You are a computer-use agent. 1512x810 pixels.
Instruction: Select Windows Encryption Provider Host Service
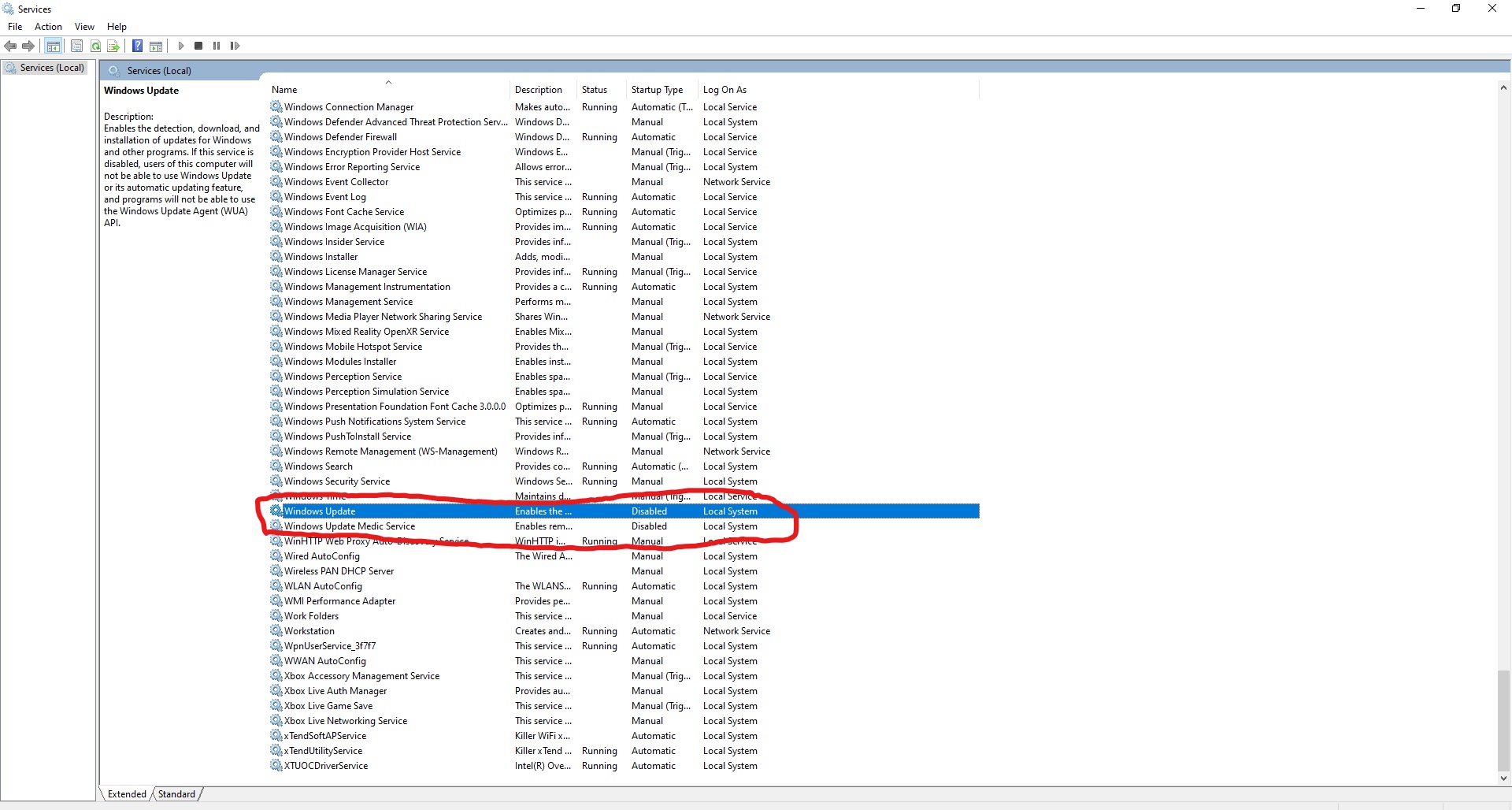point(624,151)
